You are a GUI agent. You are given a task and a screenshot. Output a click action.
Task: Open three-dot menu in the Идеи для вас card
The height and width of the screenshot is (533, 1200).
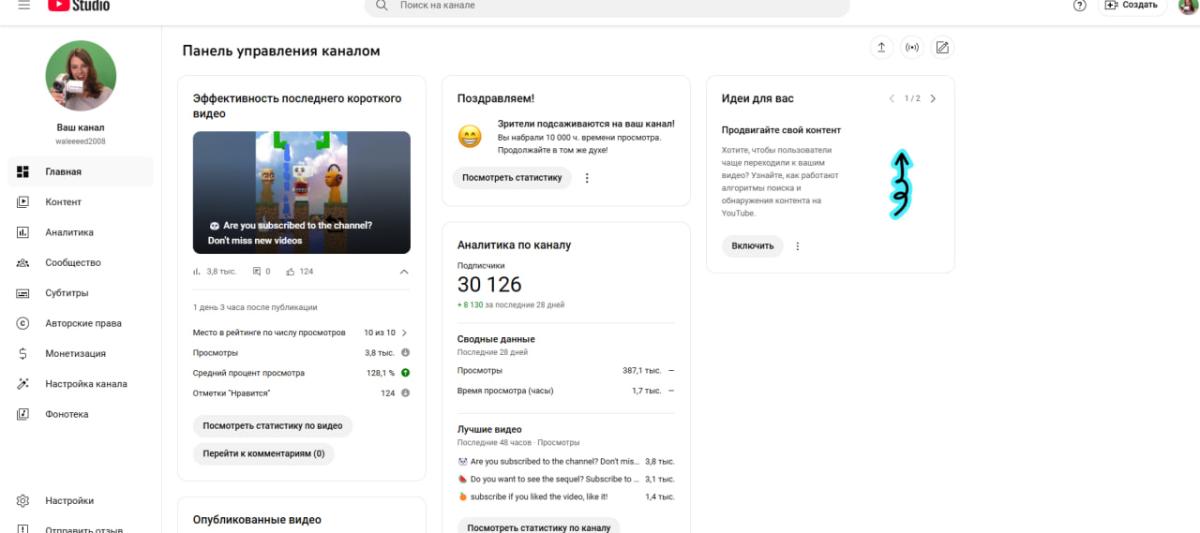click(797, 246)
